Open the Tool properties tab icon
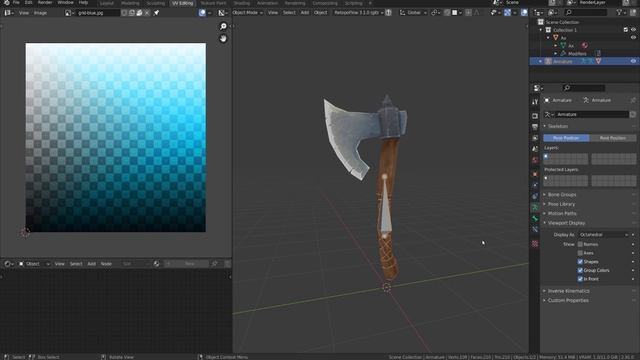The image size is (640, 360). pyautogui.click(x=535, y=102)
